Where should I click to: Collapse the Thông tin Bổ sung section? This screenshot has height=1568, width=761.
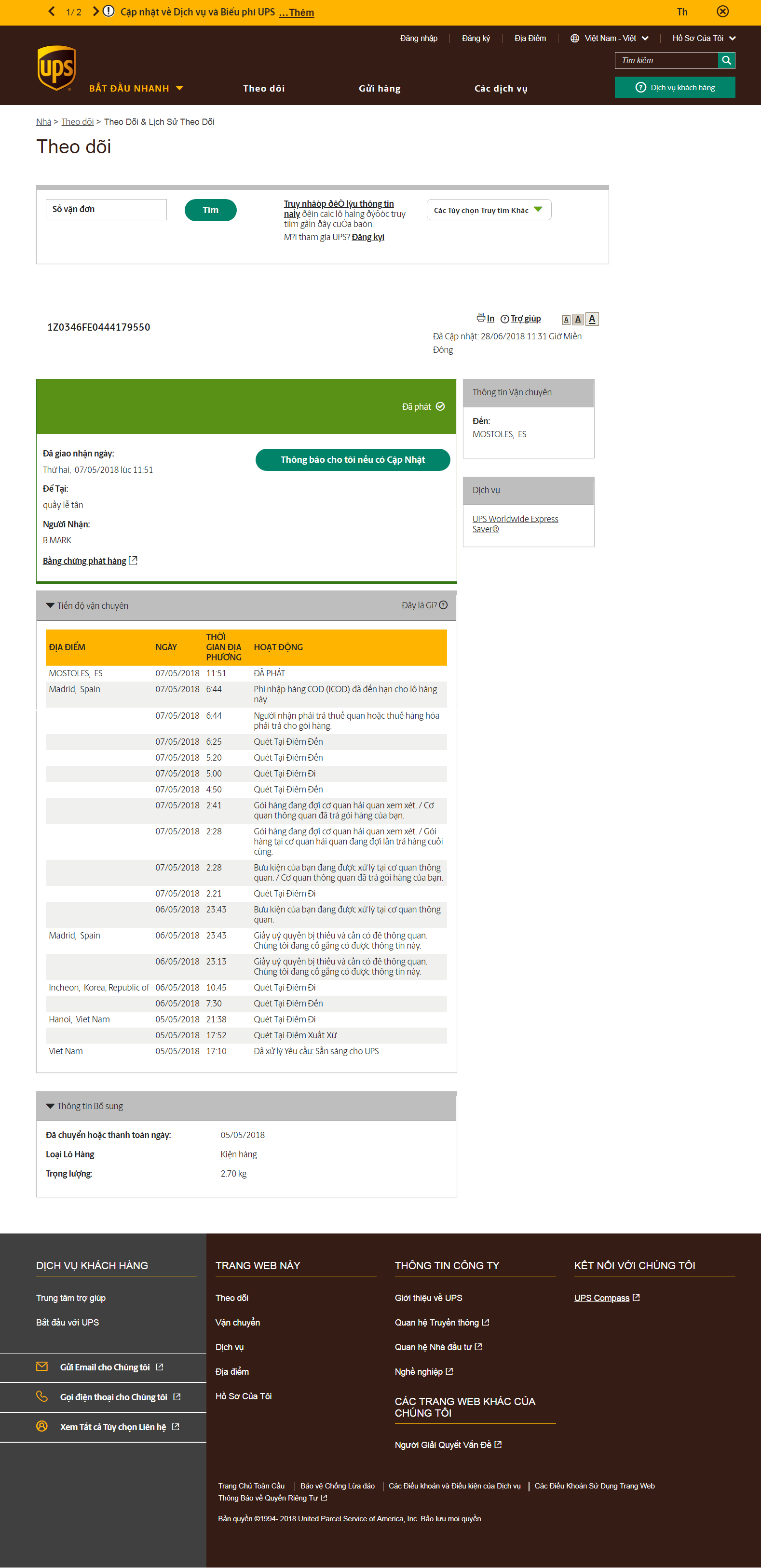click(51, 1106)
